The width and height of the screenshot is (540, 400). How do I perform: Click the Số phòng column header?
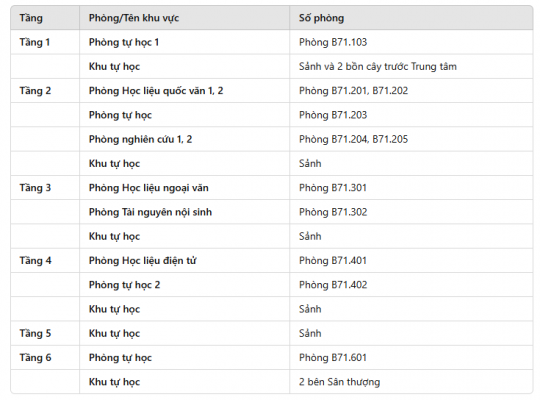(321, 18)
